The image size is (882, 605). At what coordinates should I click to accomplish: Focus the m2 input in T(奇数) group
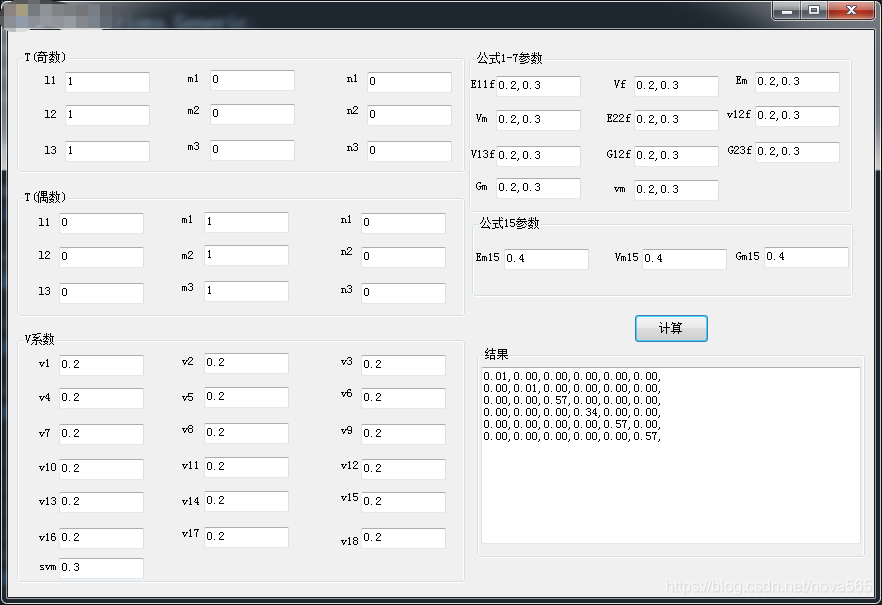(x=252, y=114)
